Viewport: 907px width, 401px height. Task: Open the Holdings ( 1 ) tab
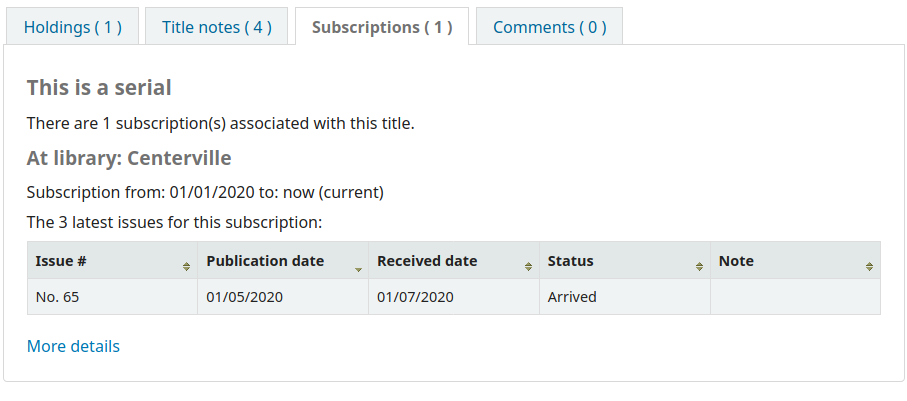[73, 27]
